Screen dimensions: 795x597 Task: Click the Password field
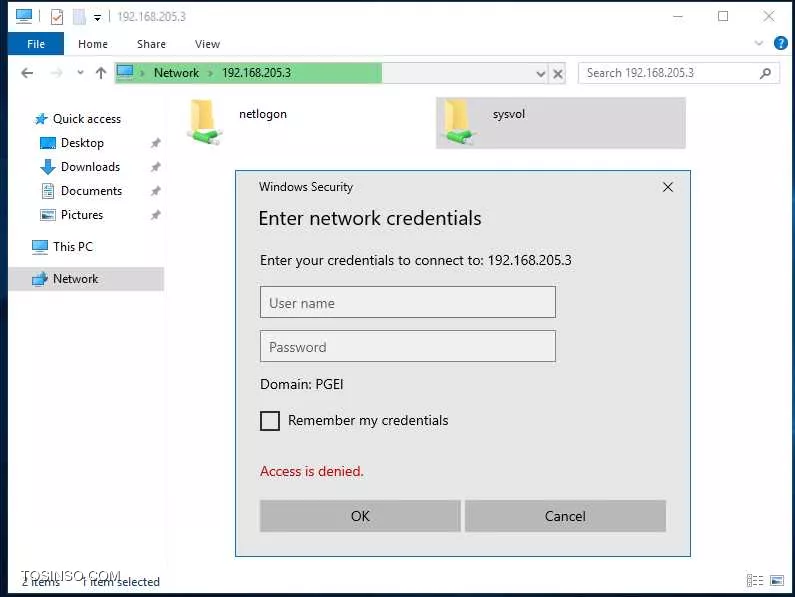coord(408,346)
